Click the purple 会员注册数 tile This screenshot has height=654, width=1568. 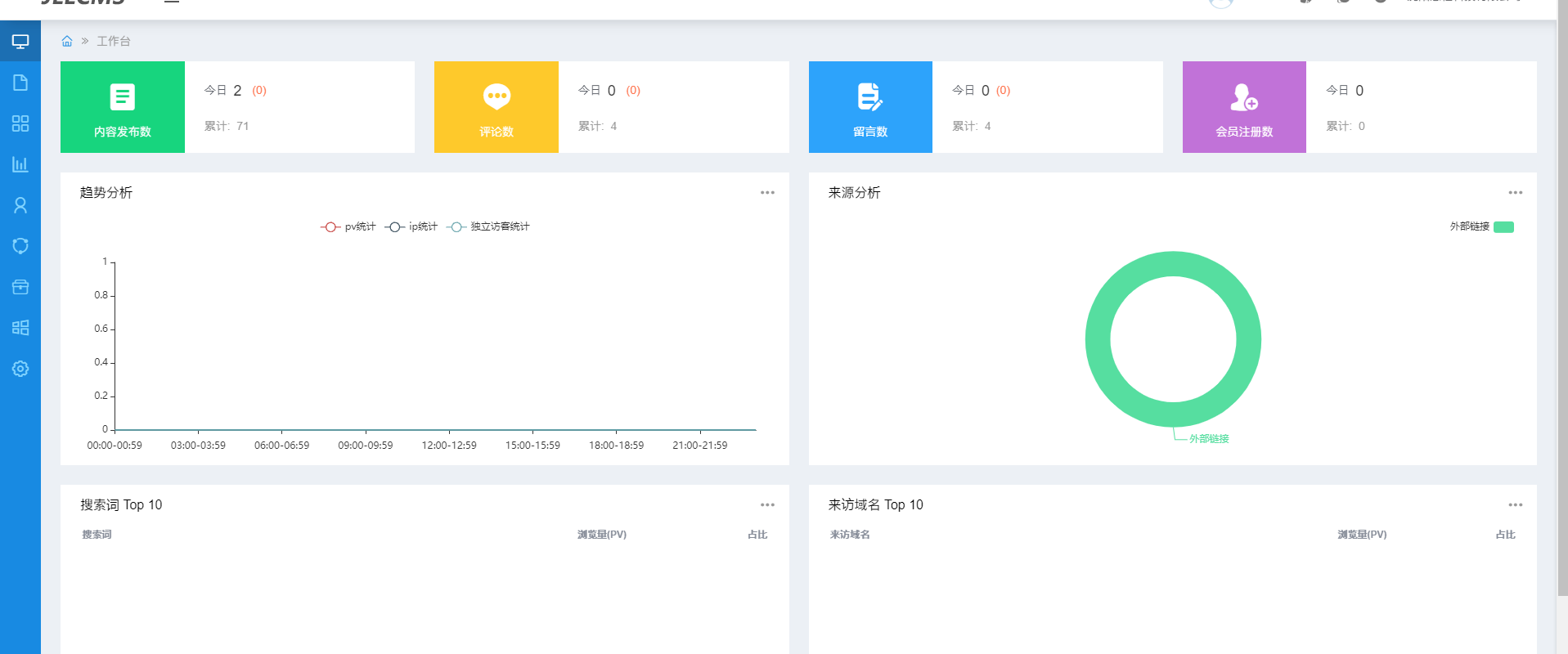tap(1244, 107)
